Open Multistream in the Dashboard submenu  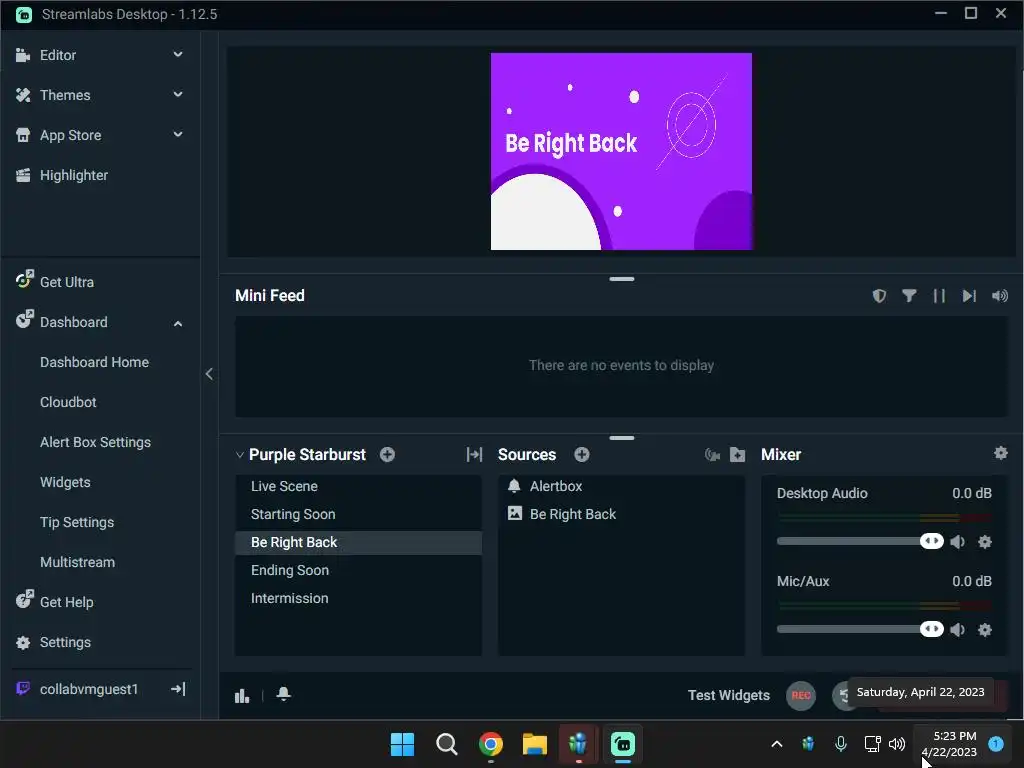click(78, 562)
